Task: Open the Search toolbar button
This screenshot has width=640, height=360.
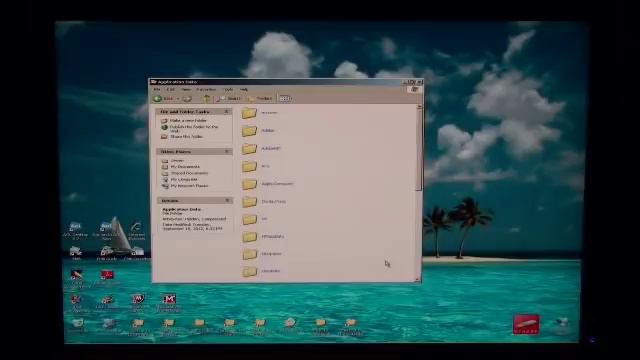Action: pyautogui.click(x=229, y=98)
